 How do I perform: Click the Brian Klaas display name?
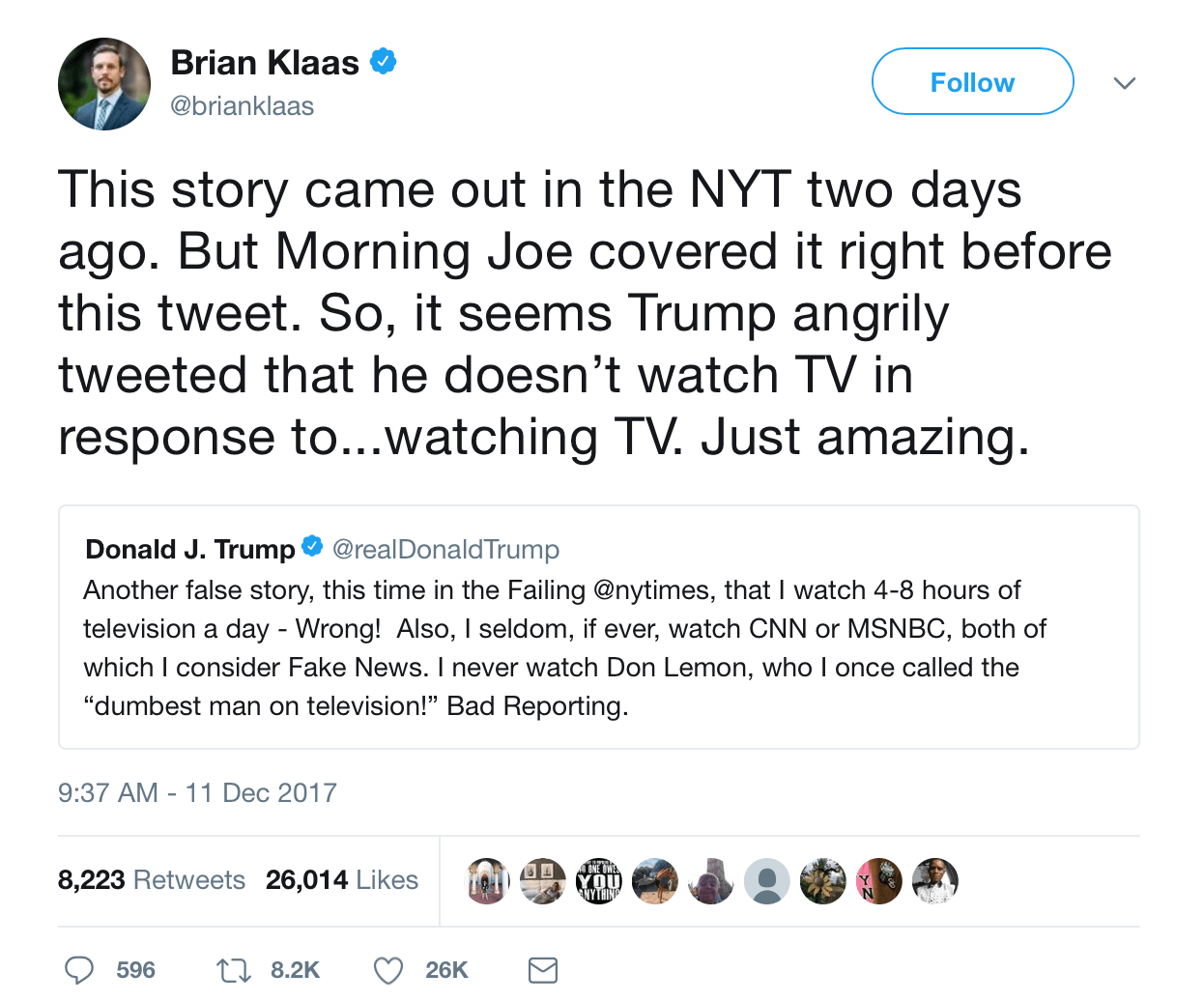pos(265,63)
